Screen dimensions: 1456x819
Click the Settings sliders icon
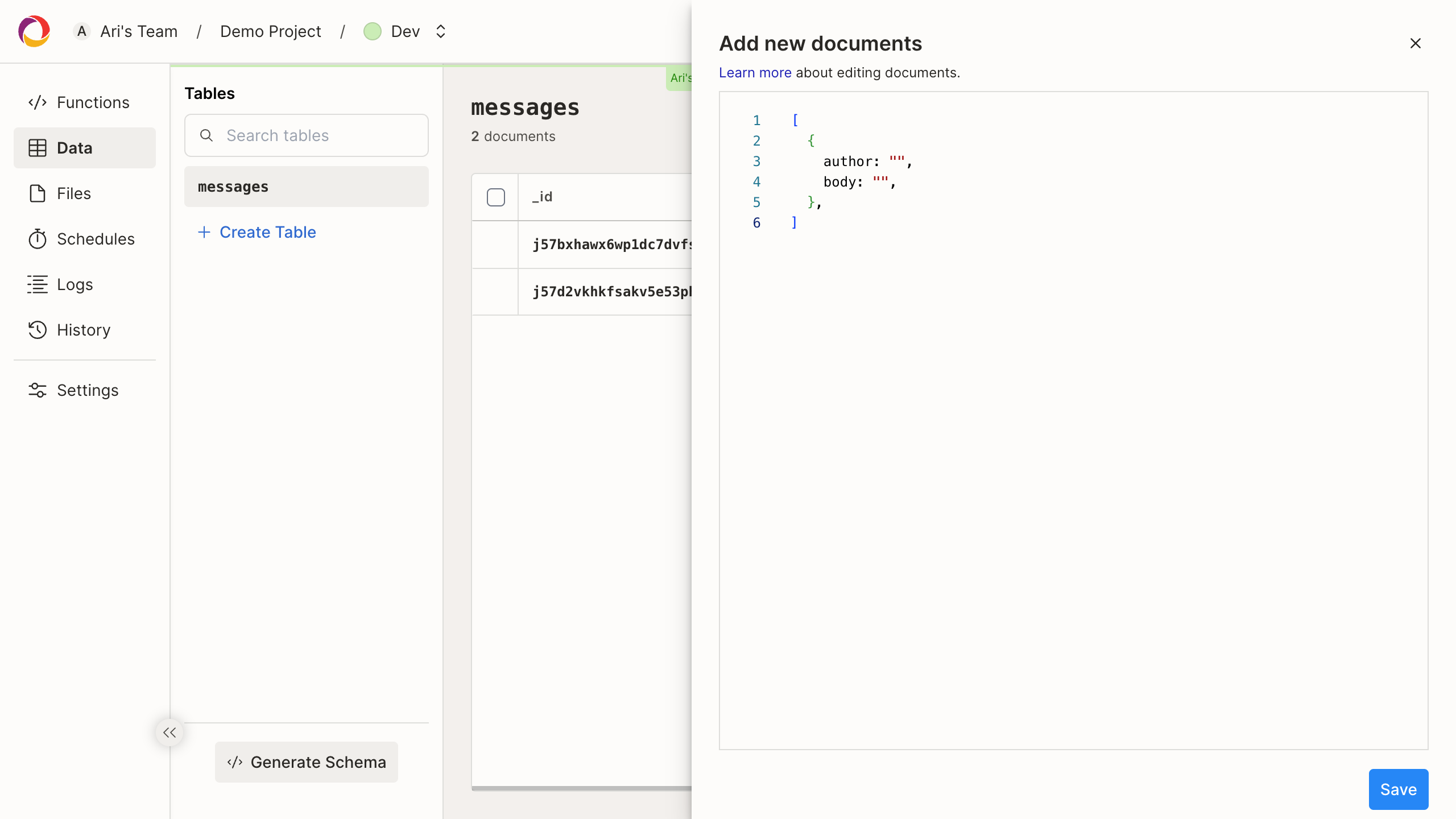click(x=38, y=390)
